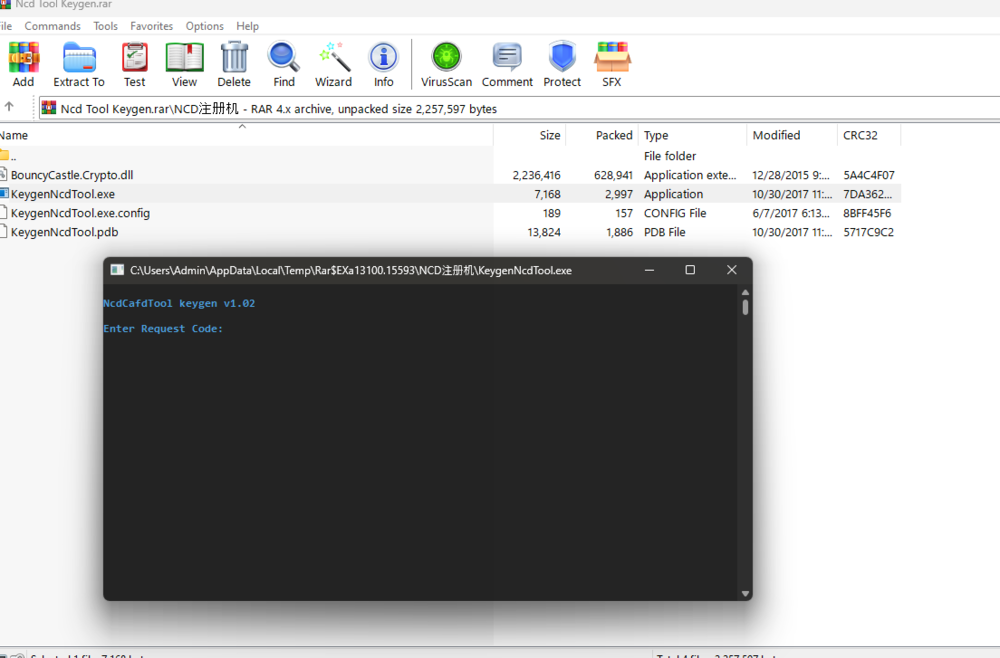The image size is (1000, 658).
Task: Open the Add to archive dialog
Action: [23, 60]
